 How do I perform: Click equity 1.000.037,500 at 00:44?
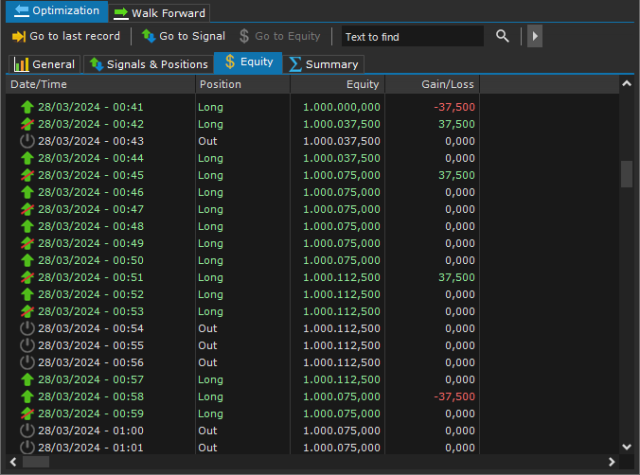pos(342,158)
